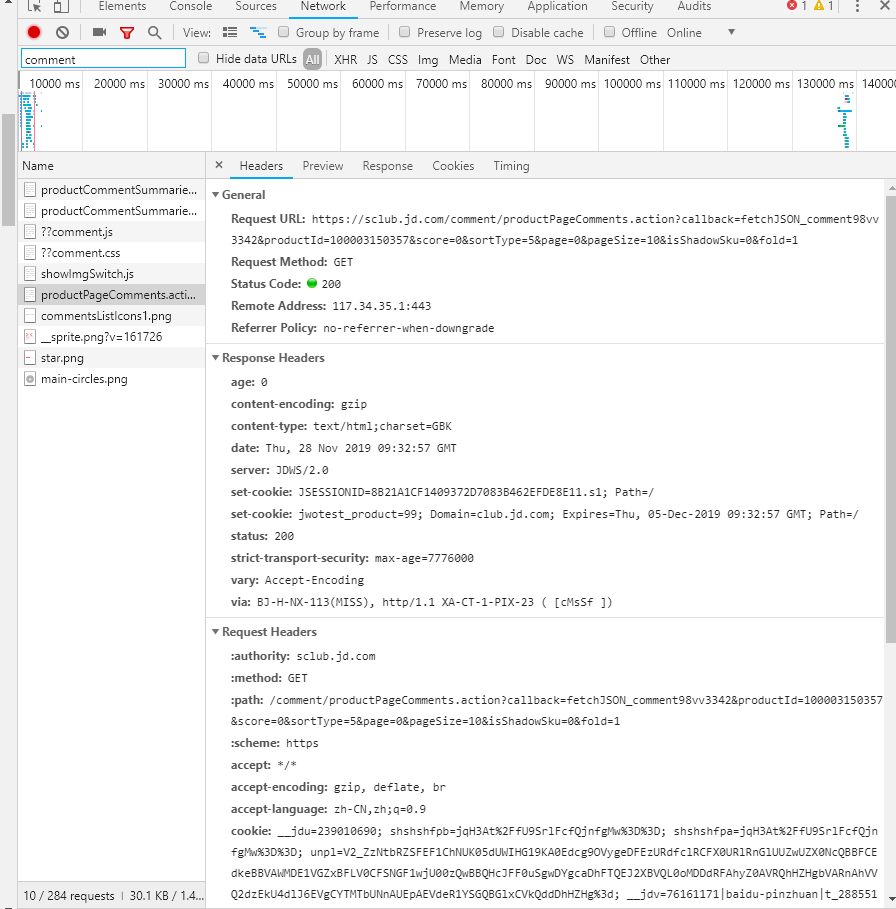Click the filter text input field
896x909 pixels.
104,59
